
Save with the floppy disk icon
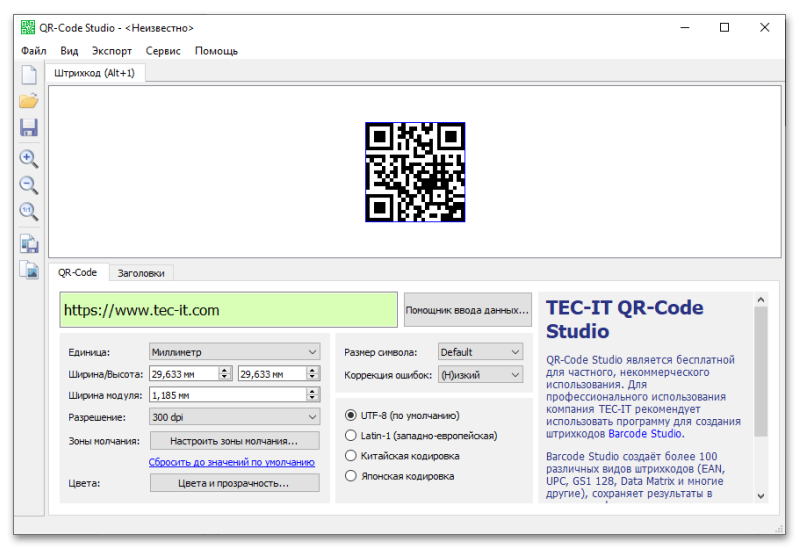29,128
